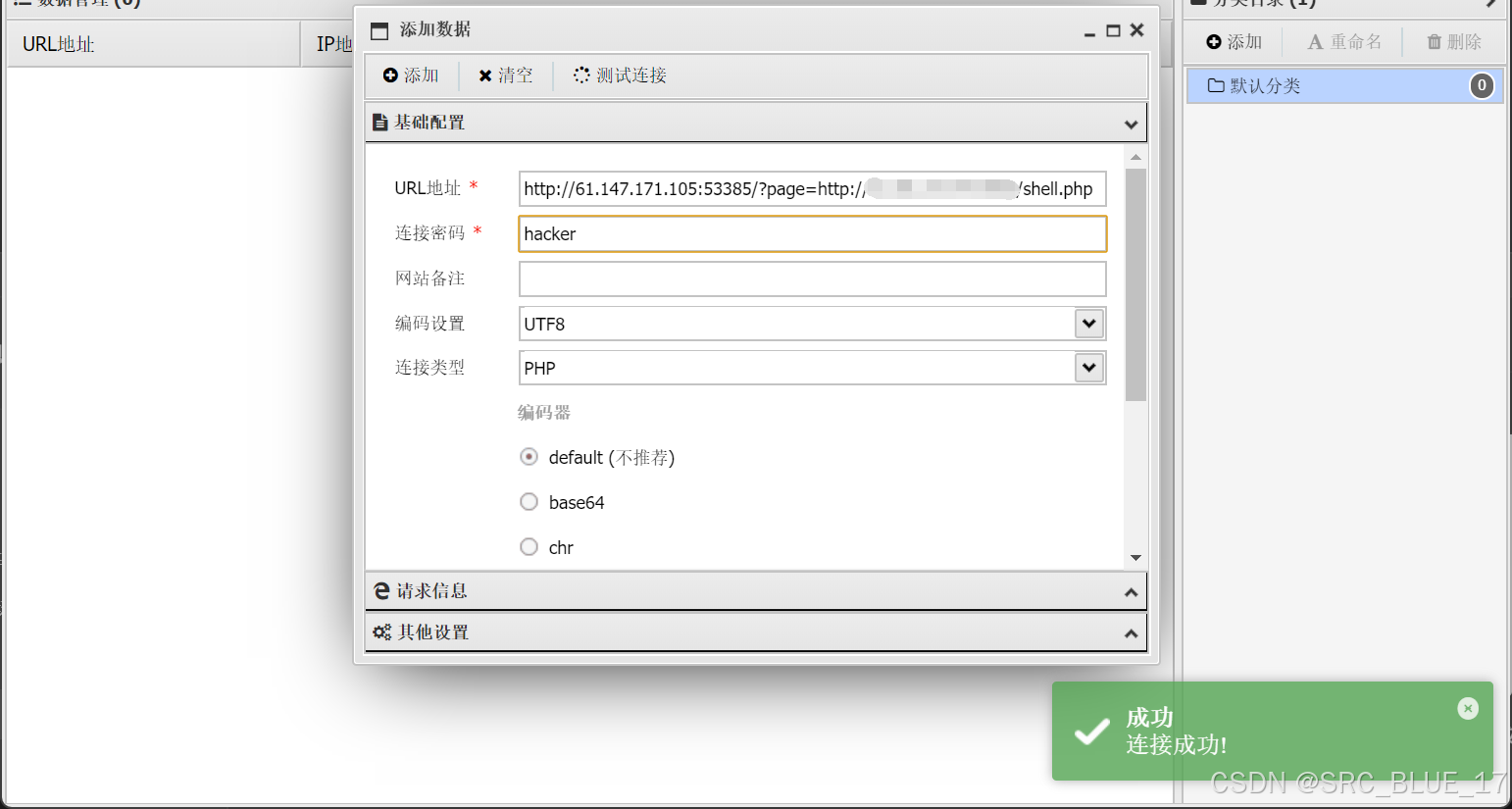The width and height of the screenshot is (1512, 809).
Task: Click the 添加 plus icon in the dialog toolbar
Action: pyautogui.click(x=391, y=75)
